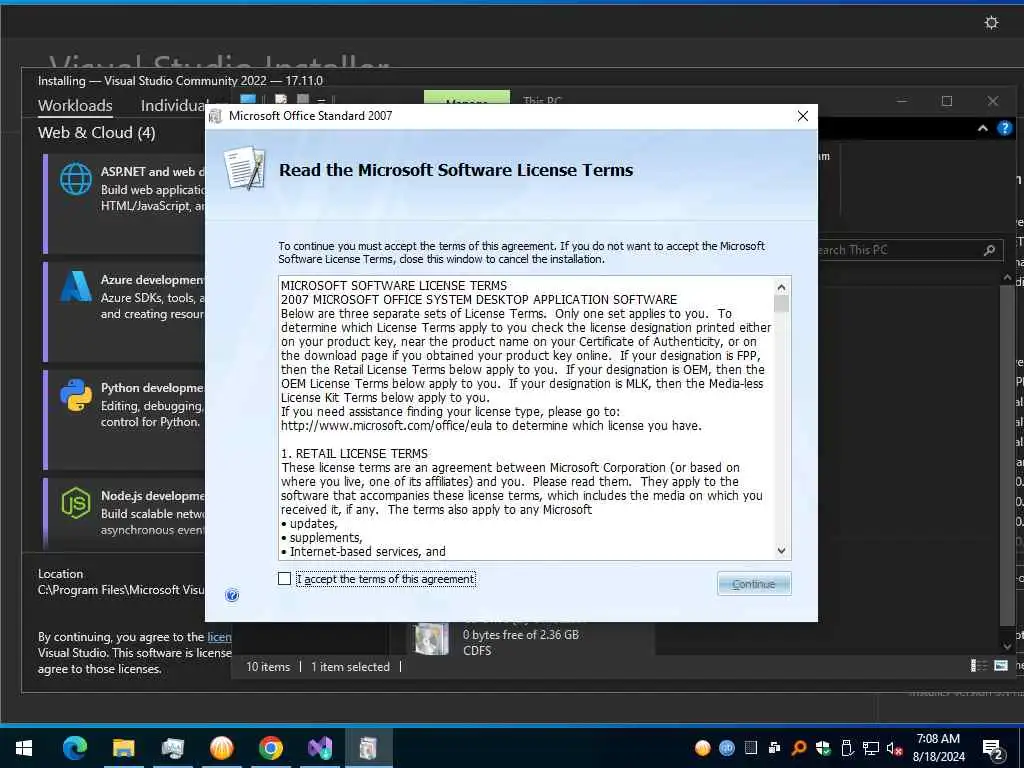The height and width of the screenshot is (768, 1024).
Task: Click scroll-down arrow of the license text
Action: pos(781,551)
